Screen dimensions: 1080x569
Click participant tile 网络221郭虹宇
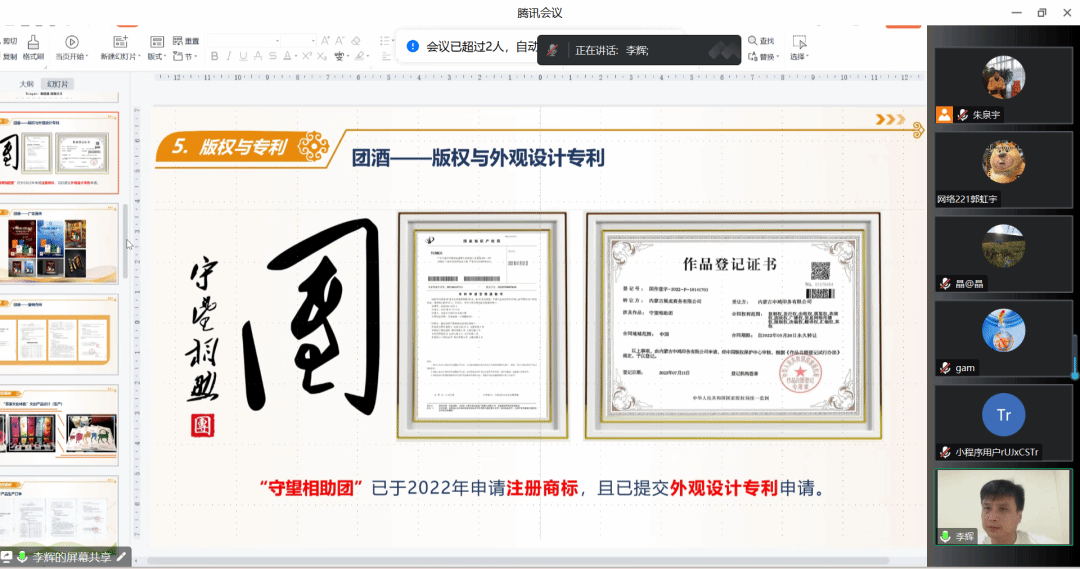(x=1003, y=169)
